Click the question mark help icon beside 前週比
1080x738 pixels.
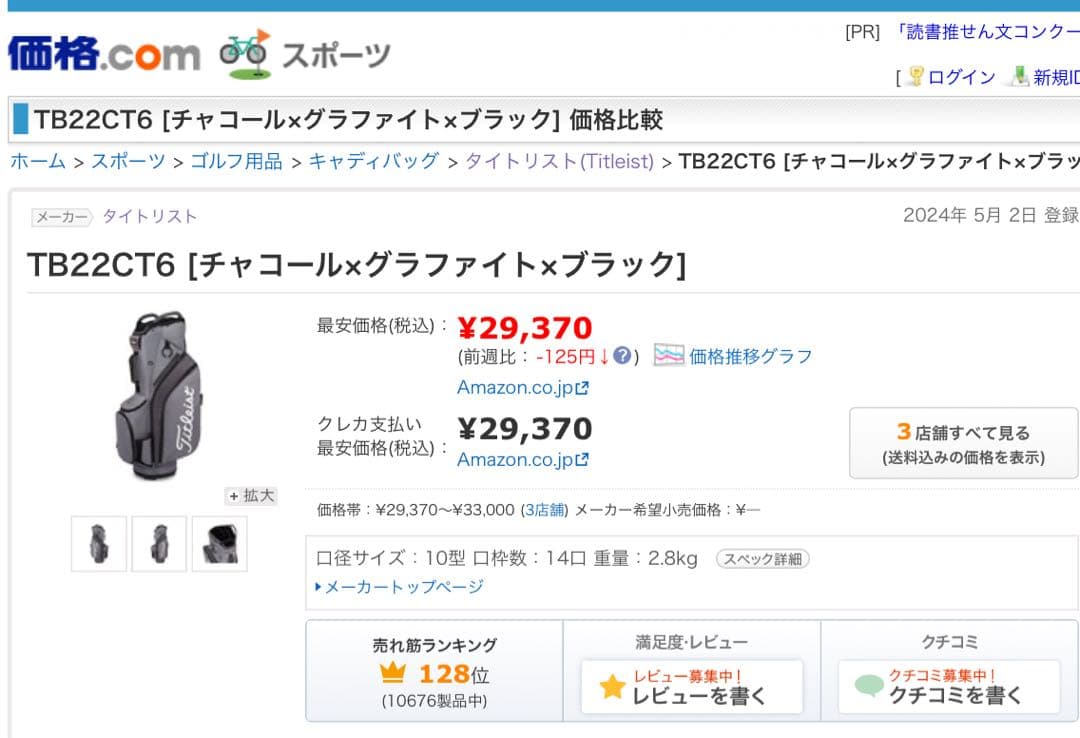(x=624, y=355)
